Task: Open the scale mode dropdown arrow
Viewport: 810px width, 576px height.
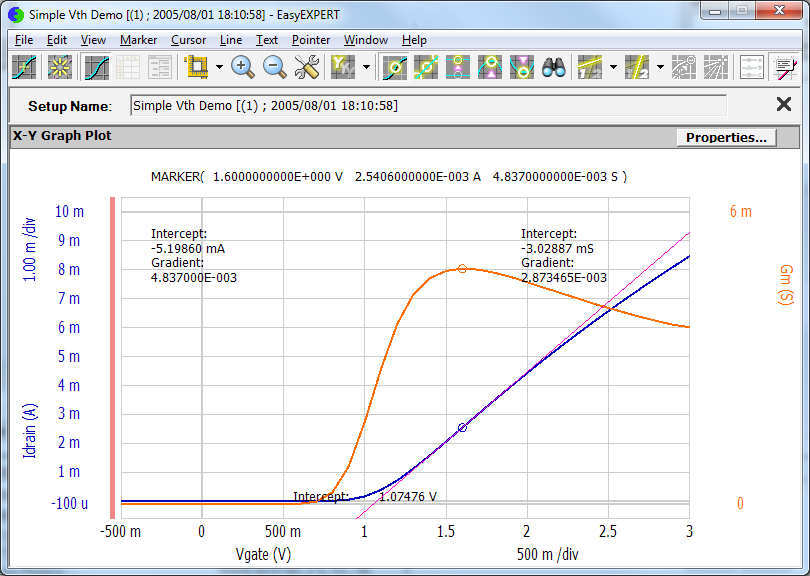Action: 221,67
